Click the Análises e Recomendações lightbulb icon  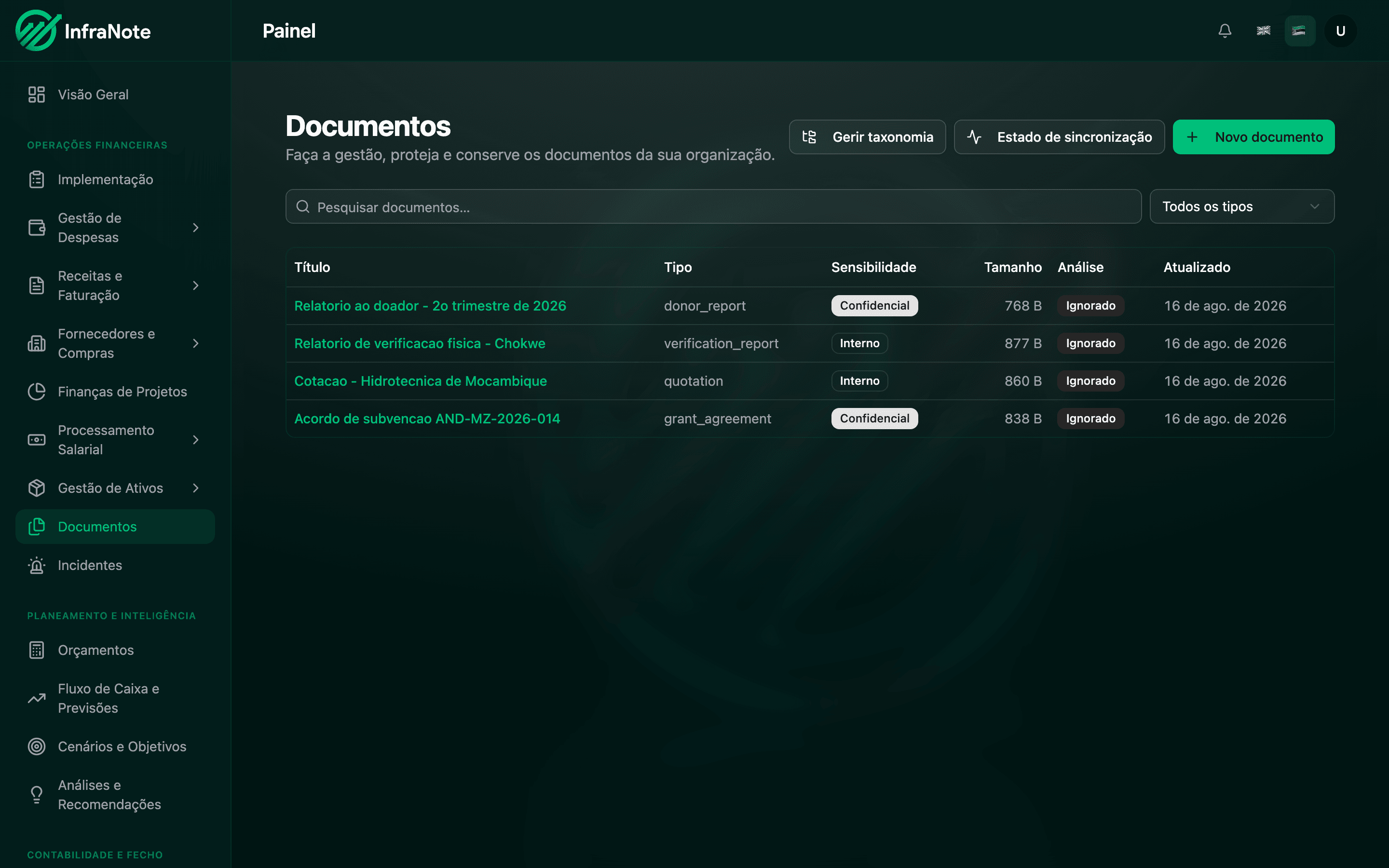37,795
